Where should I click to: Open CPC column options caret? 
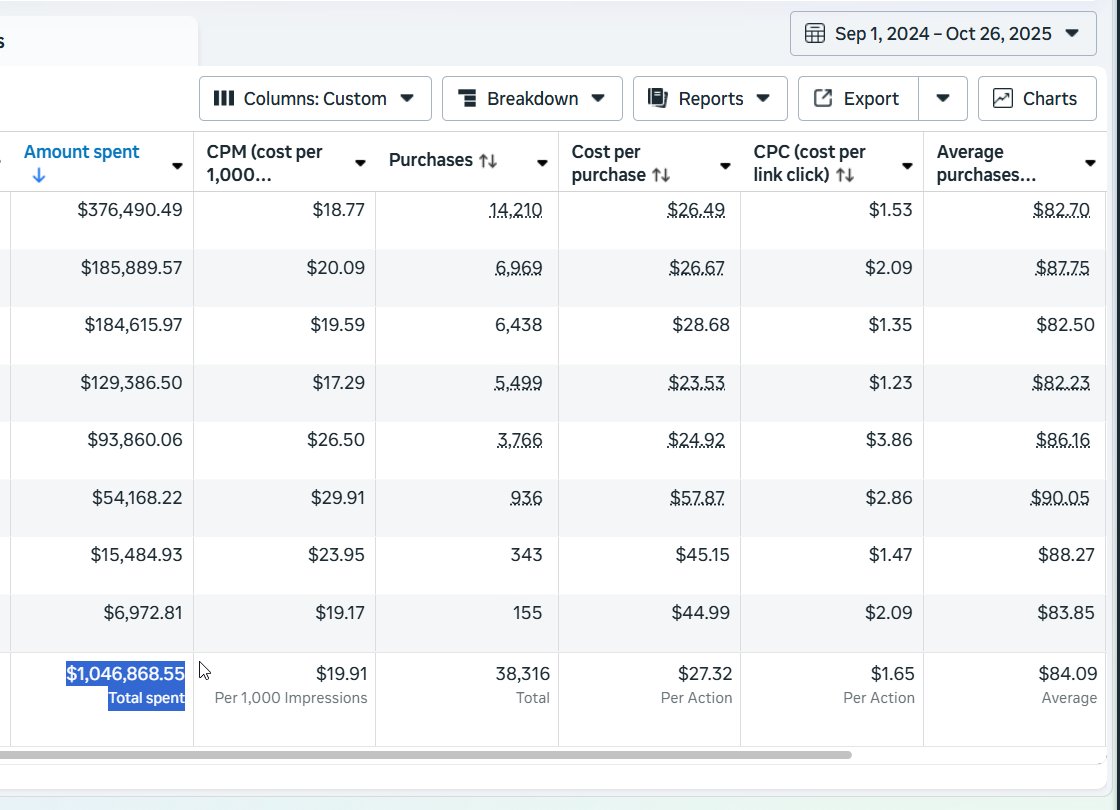tap(907, 166)
